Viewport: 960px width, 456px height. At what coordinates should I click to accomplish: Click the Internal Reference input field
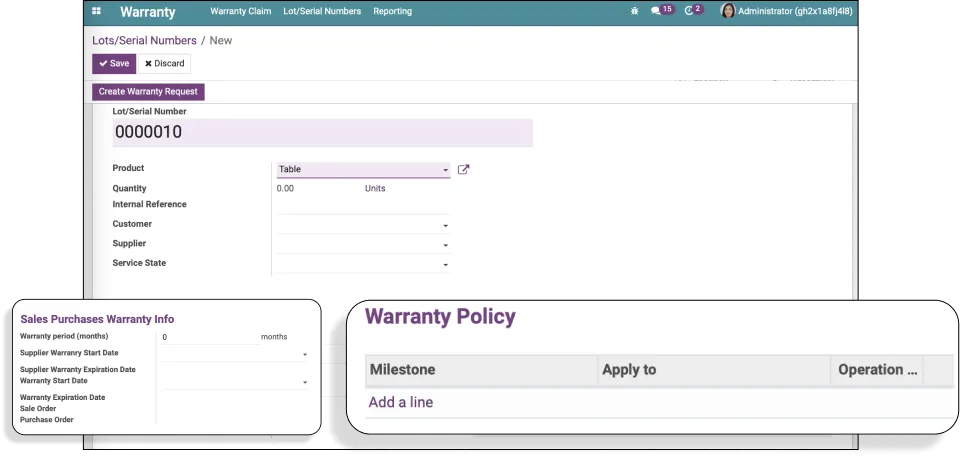[364, 206]
